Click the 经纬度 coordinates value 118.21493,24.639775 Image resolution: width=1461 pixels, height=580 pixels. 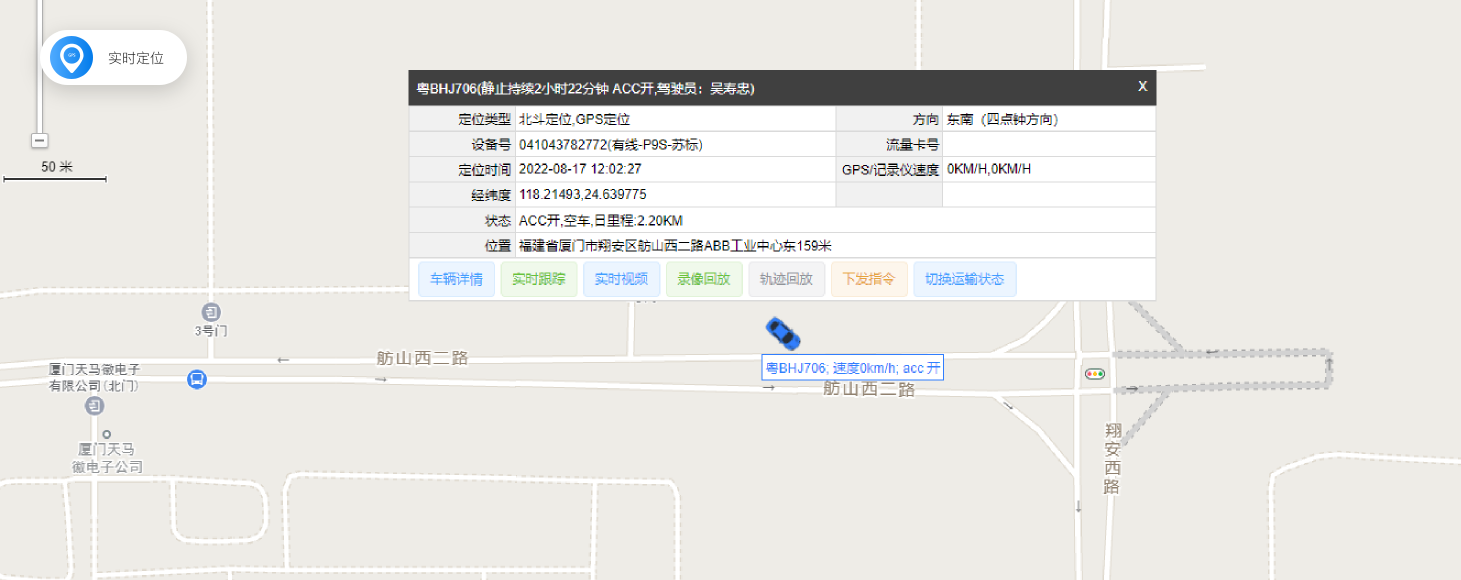pos(582,195)
